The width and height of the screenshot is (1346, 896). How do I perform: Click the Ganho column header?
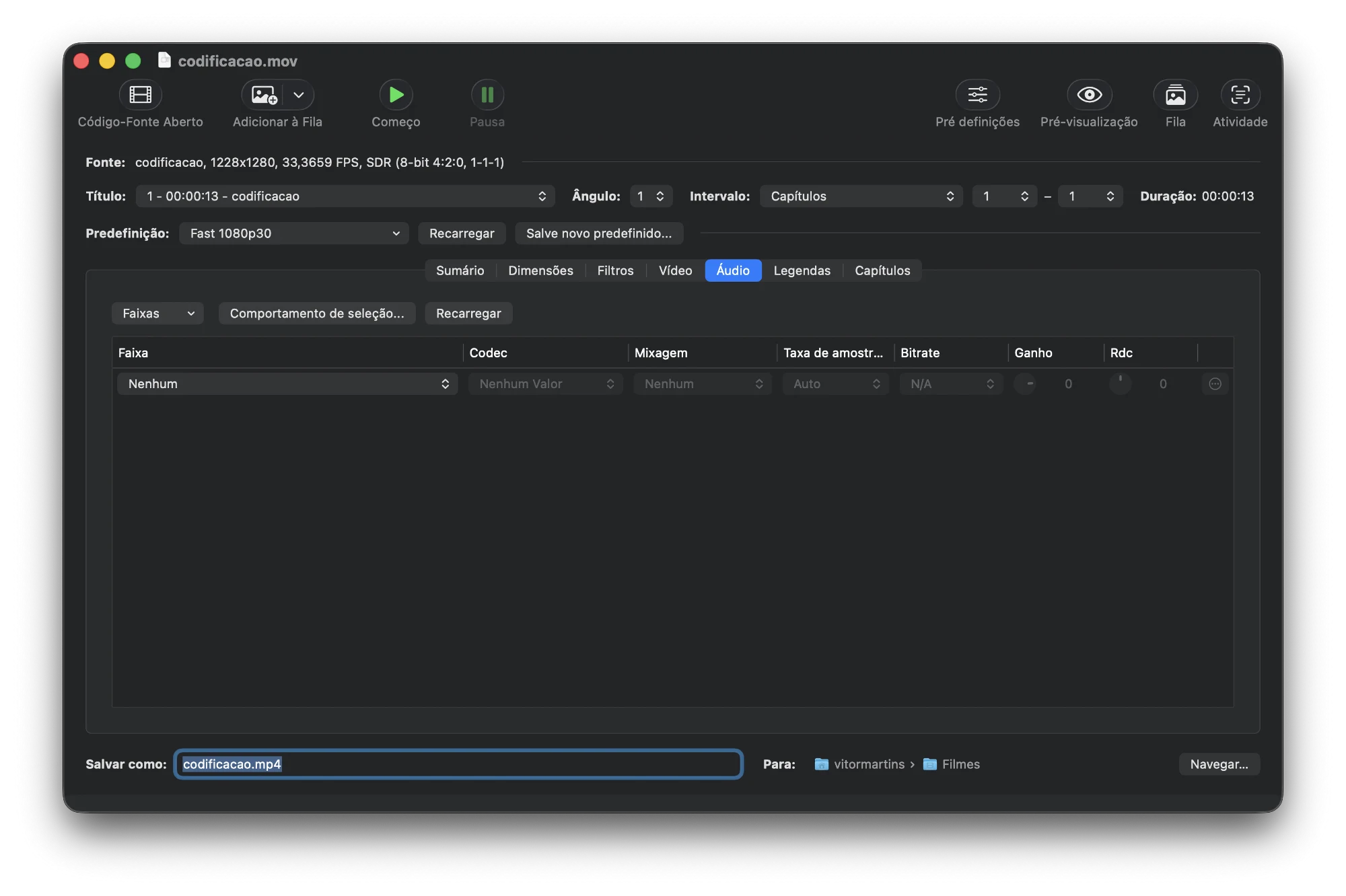coord(1057,353)
